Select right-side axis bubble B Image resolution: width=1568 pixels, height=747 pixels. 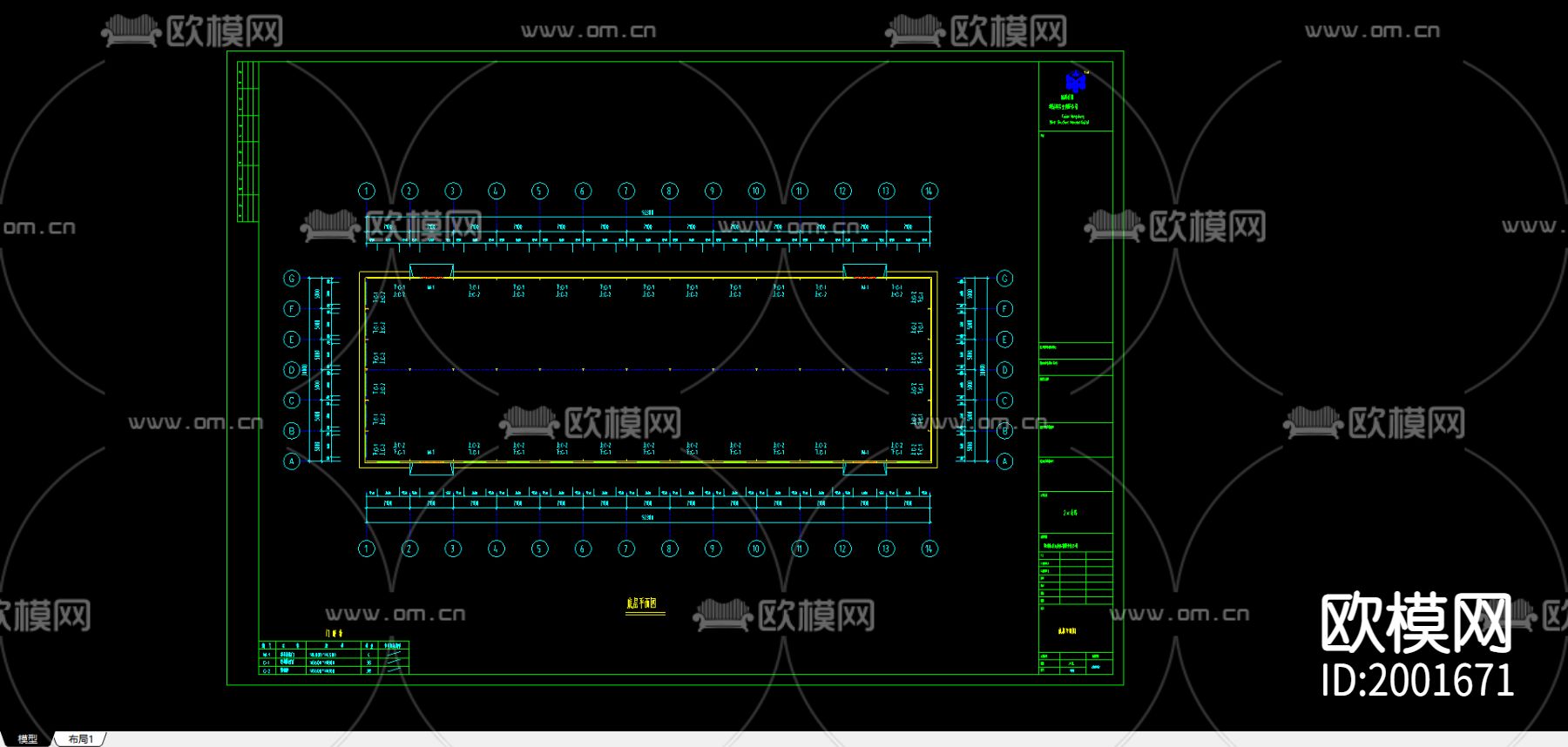[1004, 431]
